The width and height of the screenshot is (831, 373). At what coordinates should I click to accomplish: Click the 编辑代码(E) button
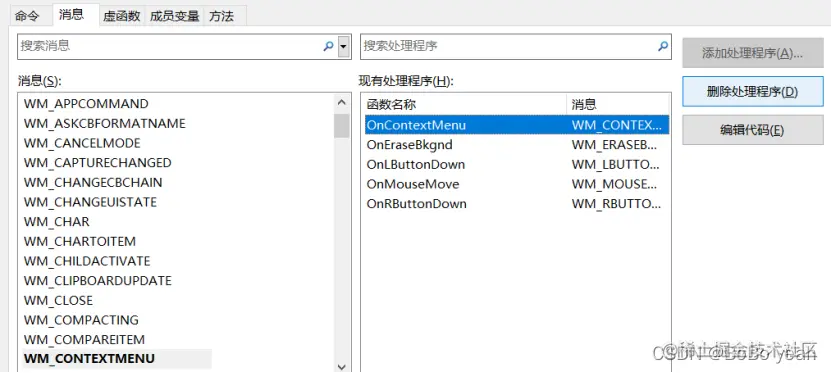click(x=753, y=130)
